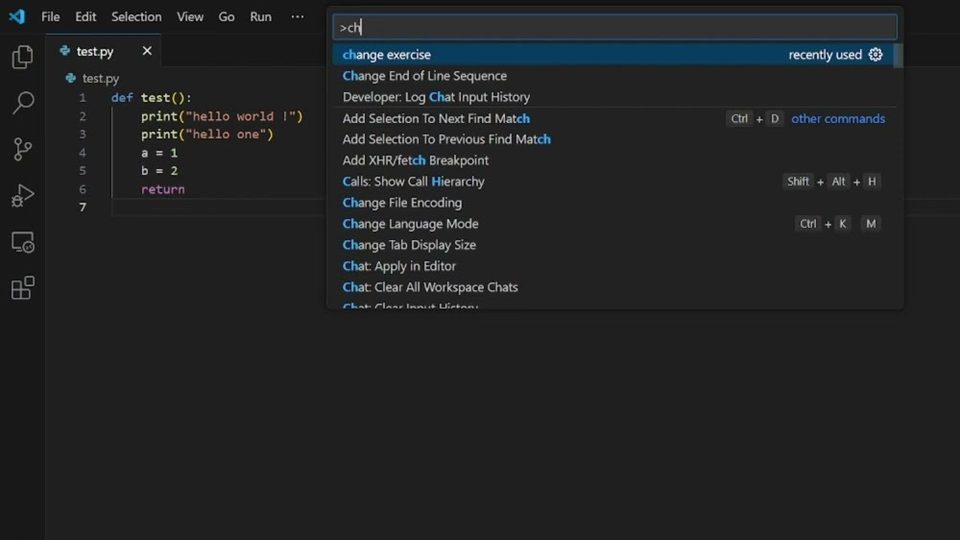Select Add XHR/fetch Breakpoint command
This screenshot has width=960, height=540.
(613, 160)
